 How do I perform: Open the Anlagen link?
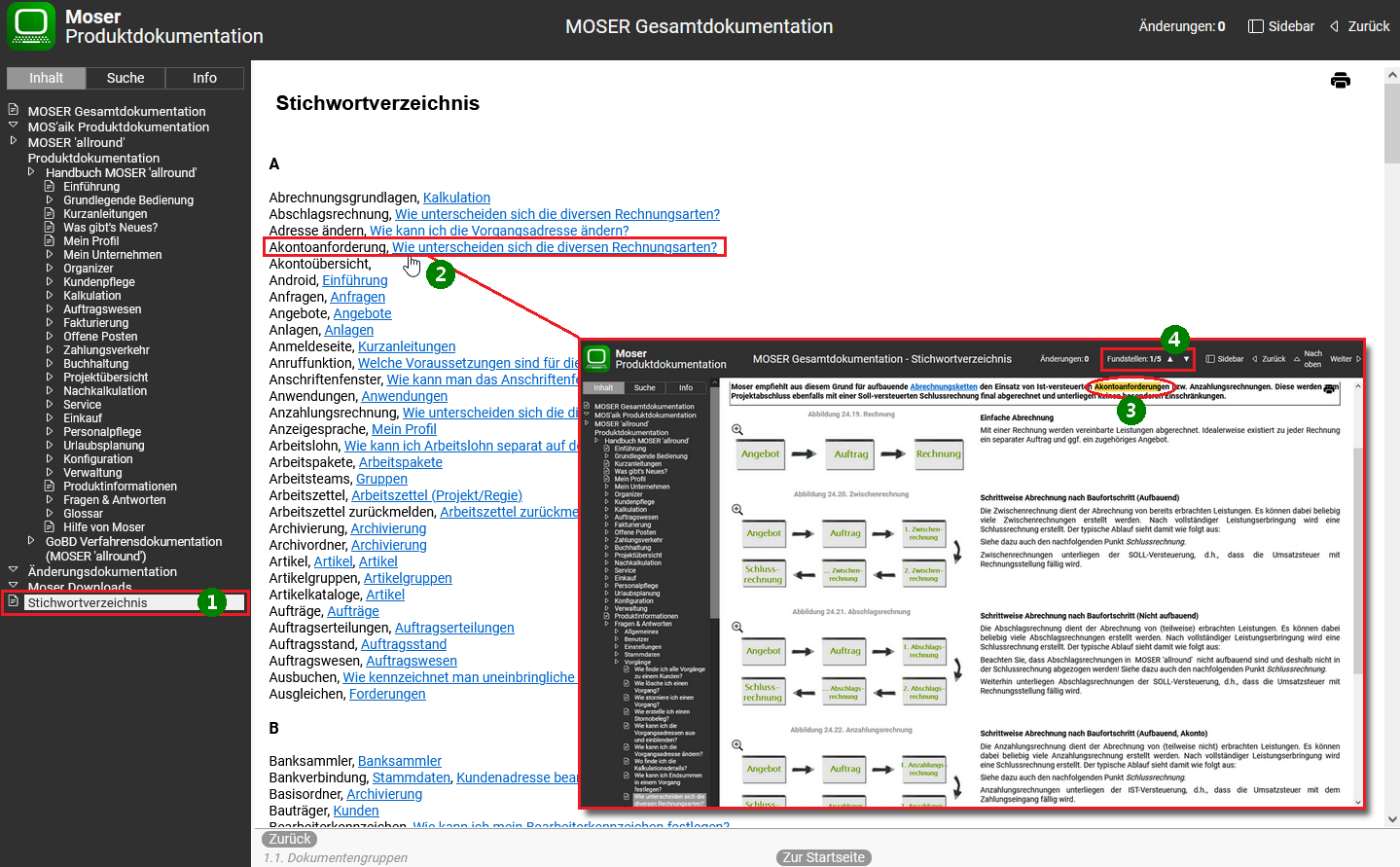[349, 330]
